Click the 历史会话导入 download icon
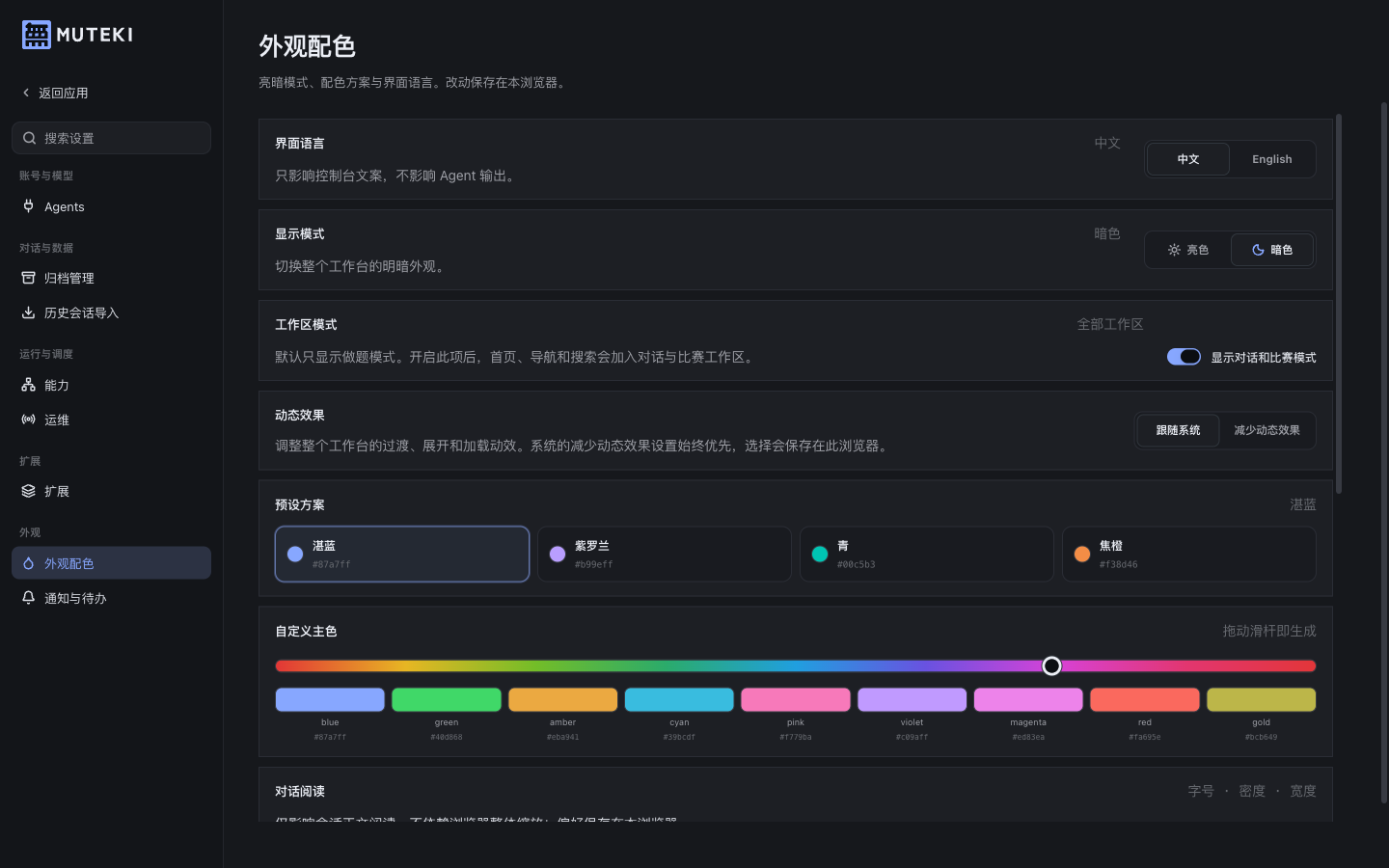1389x868 pixels. [29, 312]
